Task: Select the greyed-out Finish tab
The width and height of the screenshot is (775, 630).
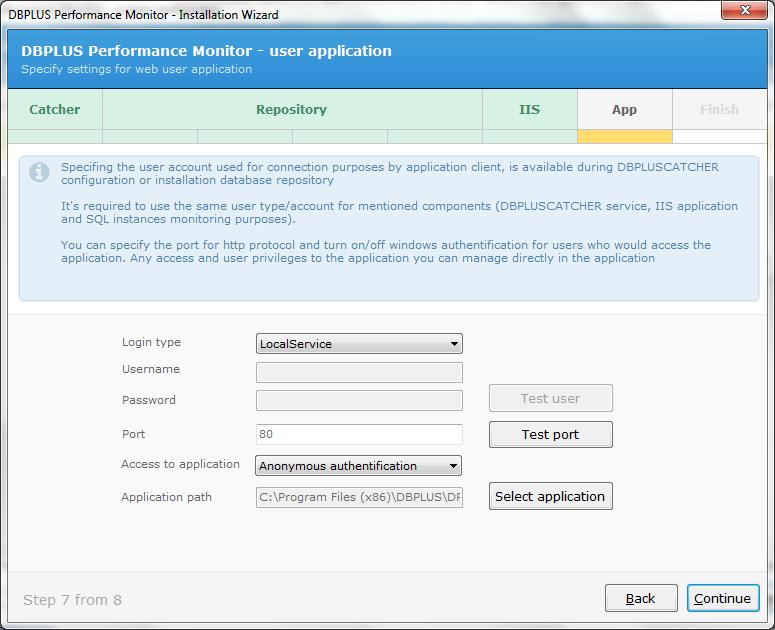Action: coord(720,109)
